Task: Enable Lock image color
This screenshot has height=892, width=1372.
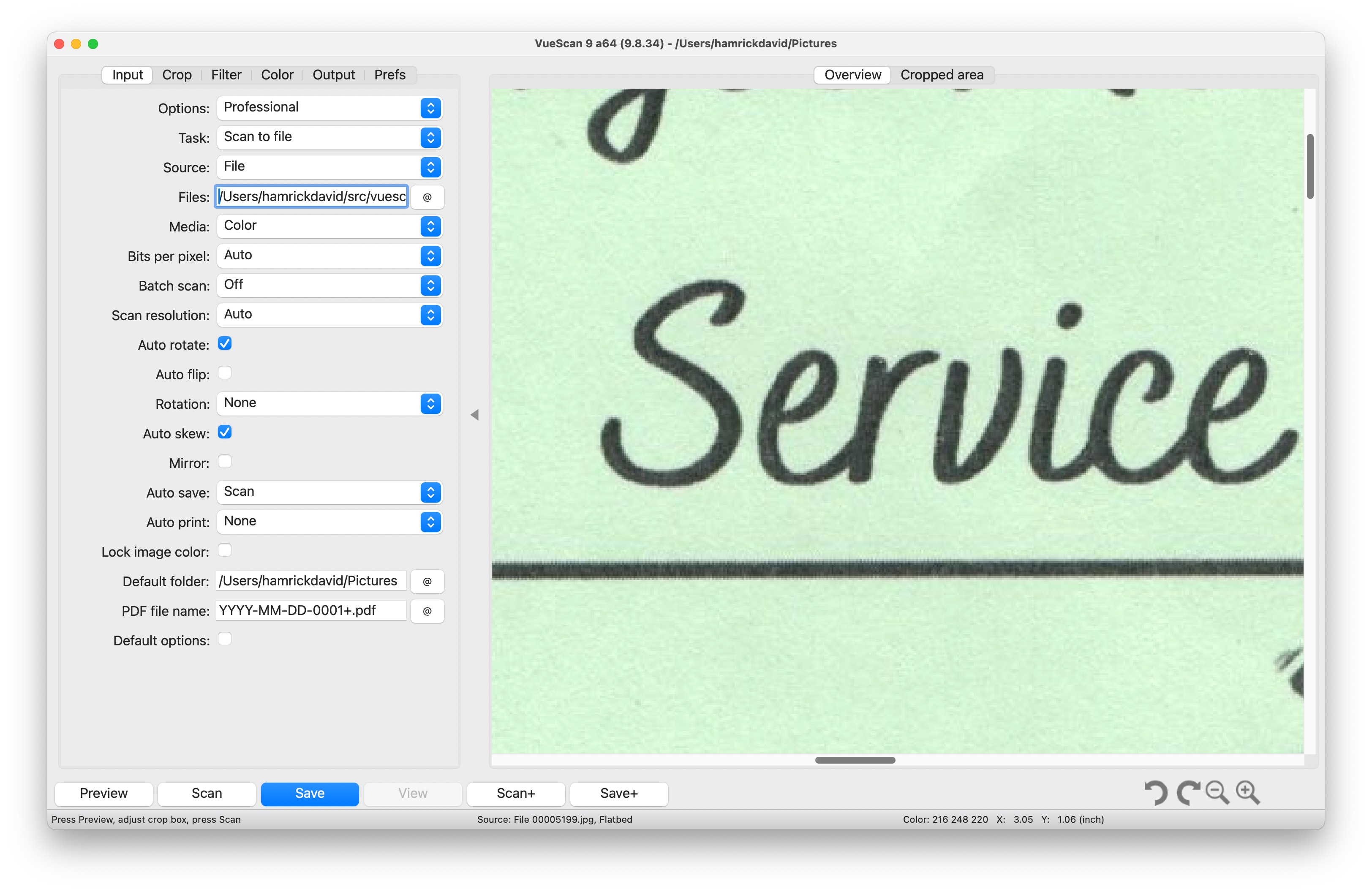Action: [224, 550]
